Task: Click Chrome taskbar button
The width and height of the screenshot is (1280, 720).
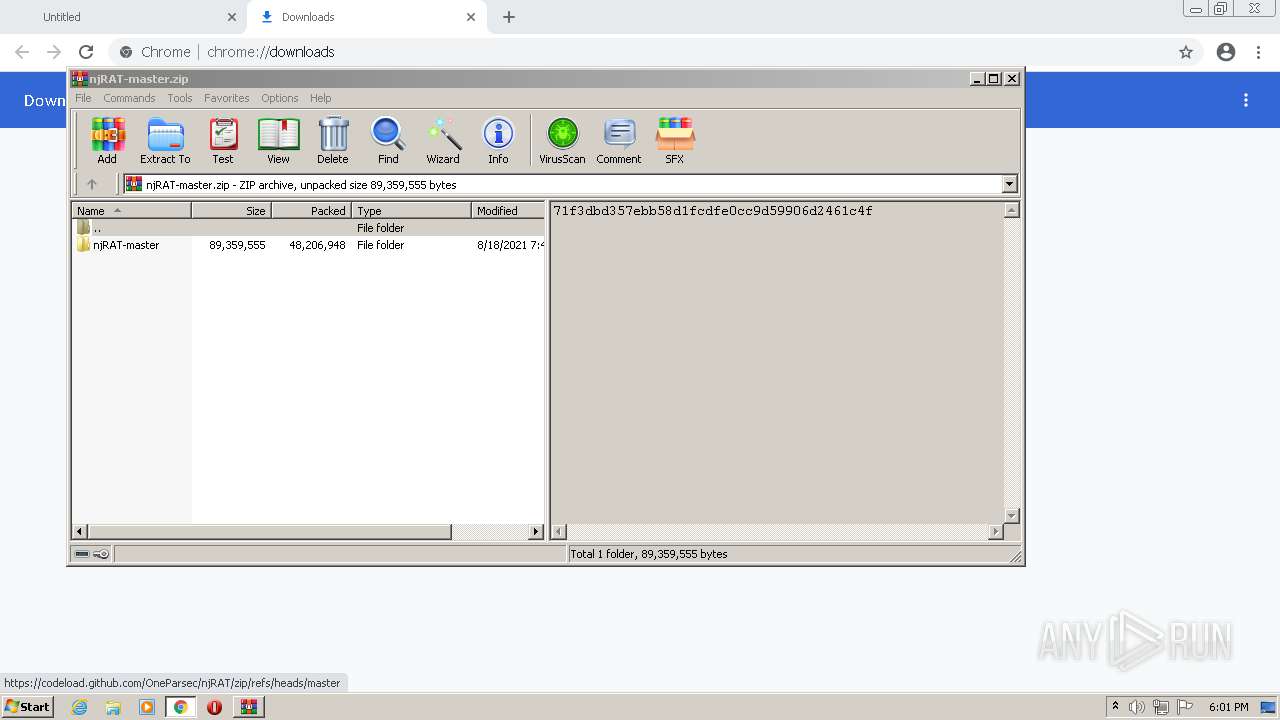Action: (x=180, y=707)
